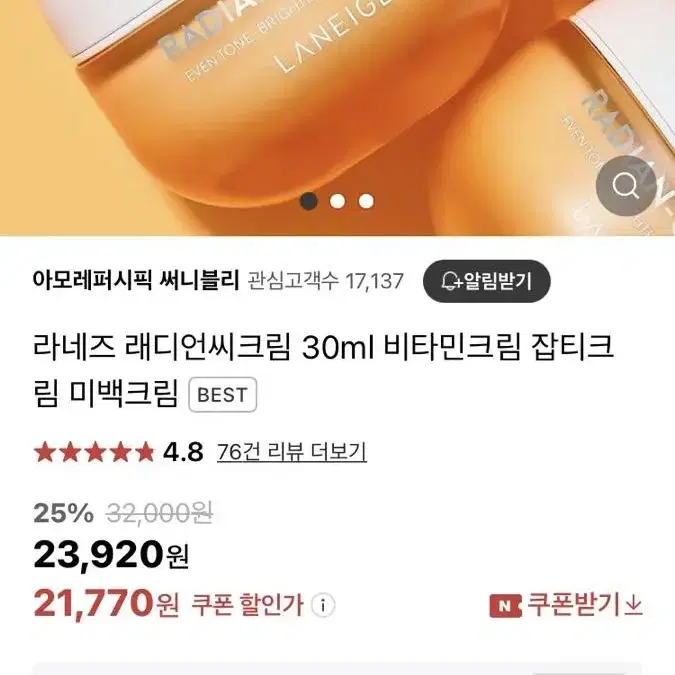Click the 4.8 rating score
The image size is (675, 675).
183,452
